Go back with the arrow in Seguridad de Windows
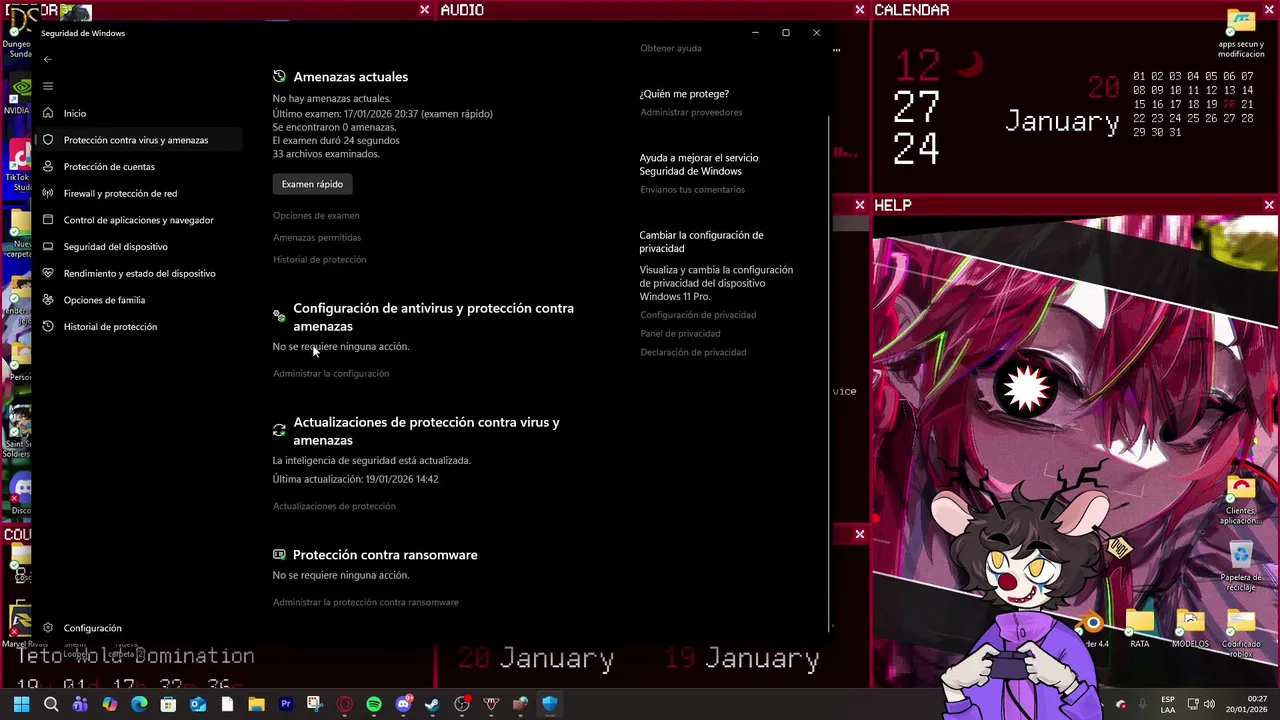This screenshot has height=720, width=1280. tap(47, 59)
